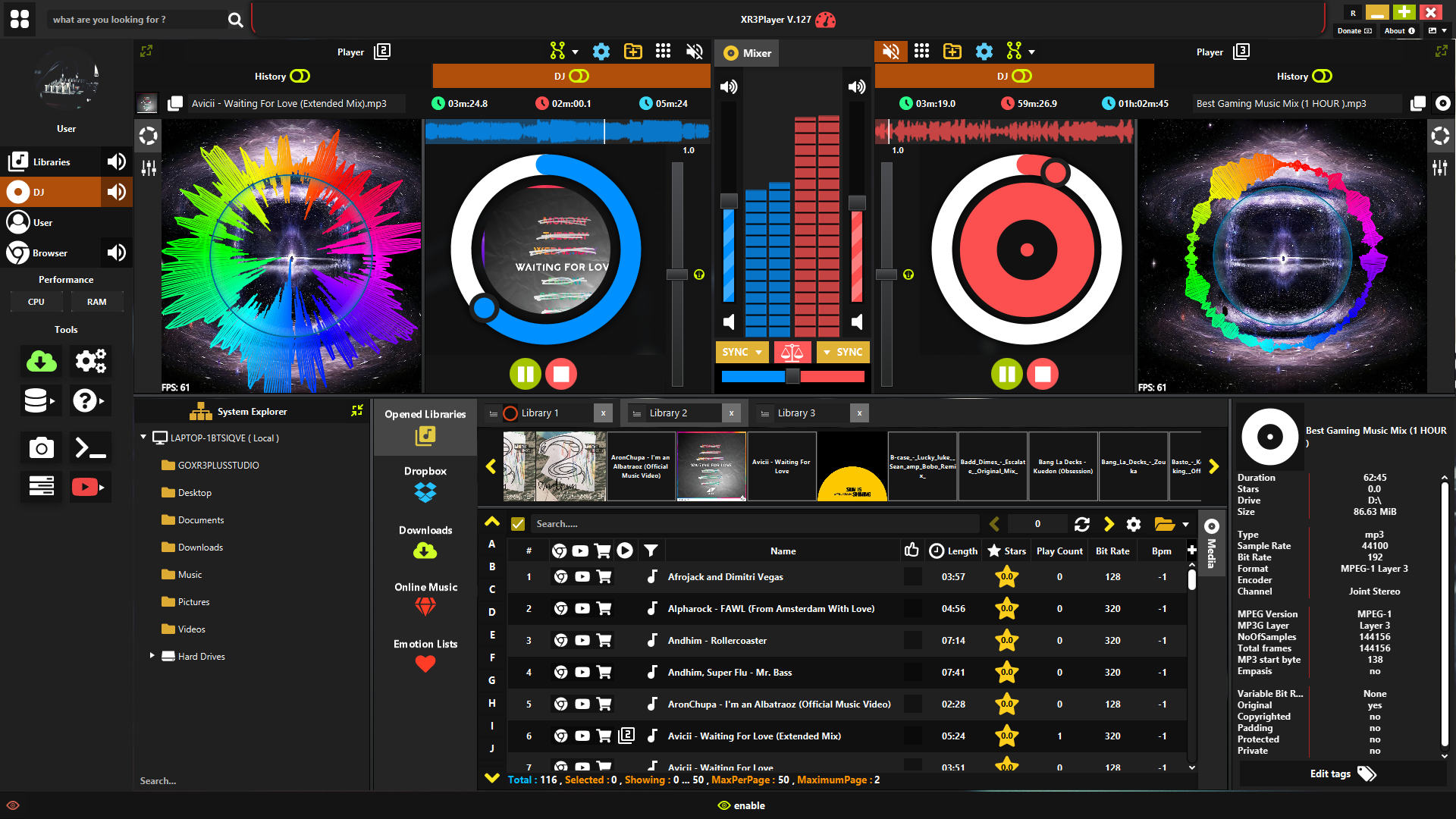This screenshot has width=1456, height=819.
Task: Click the balance/crossfader scale icon in Mixer
Action: [x=792, y=352]
